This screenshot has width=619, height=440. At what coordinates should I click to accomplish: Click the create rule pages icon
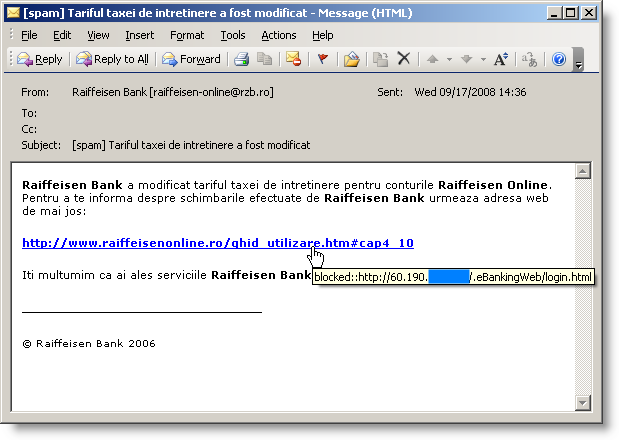coord(381,59)
